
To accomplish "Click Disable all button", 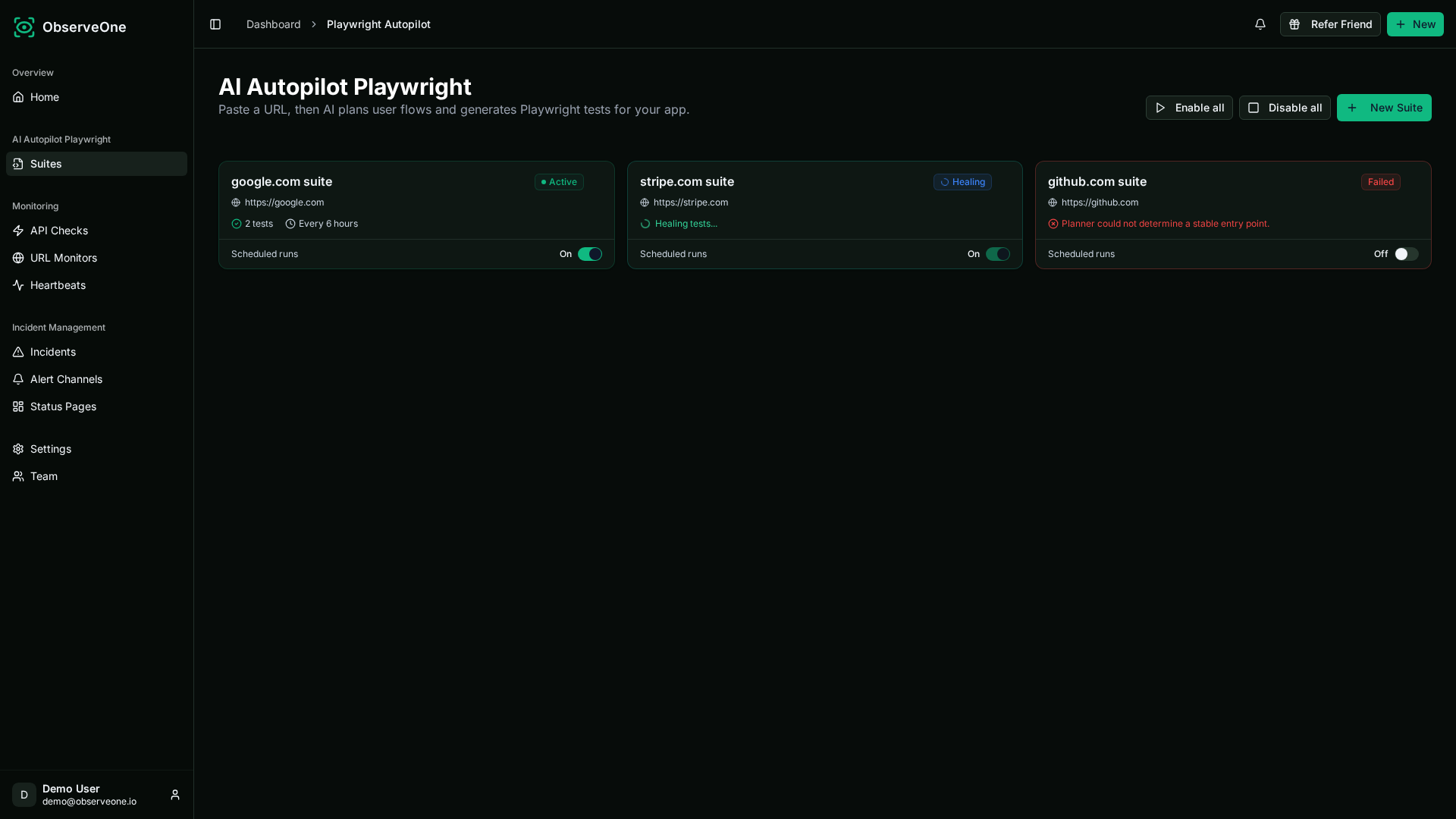I will click(x=1285, y=108).
